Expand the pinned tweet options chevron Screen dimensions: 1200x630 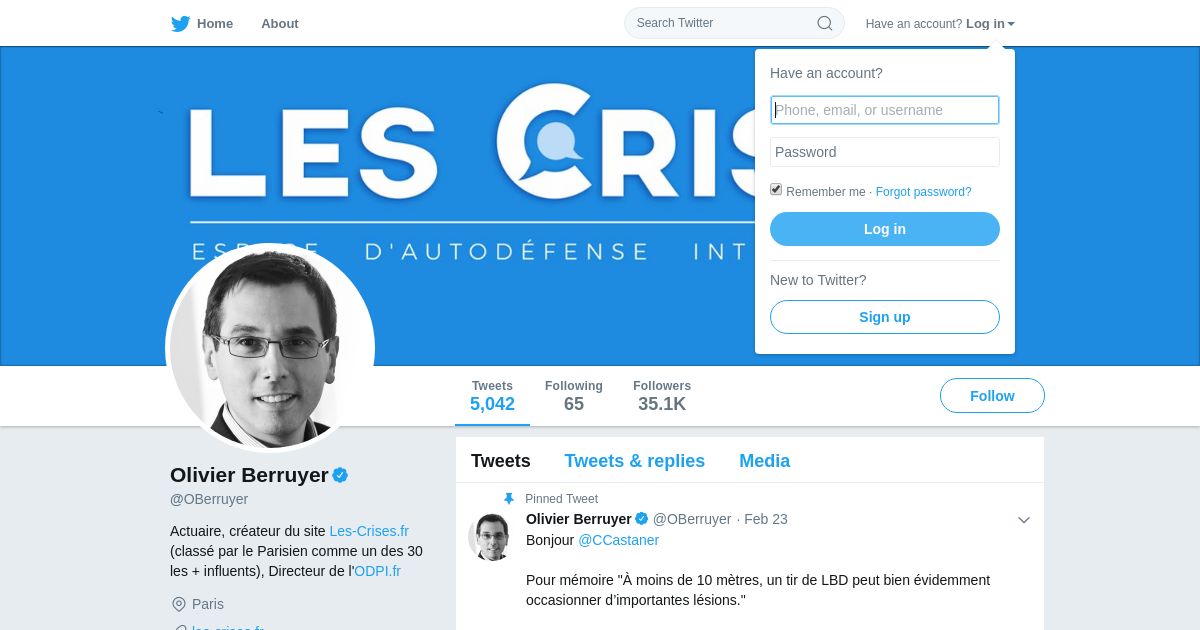1024,520
